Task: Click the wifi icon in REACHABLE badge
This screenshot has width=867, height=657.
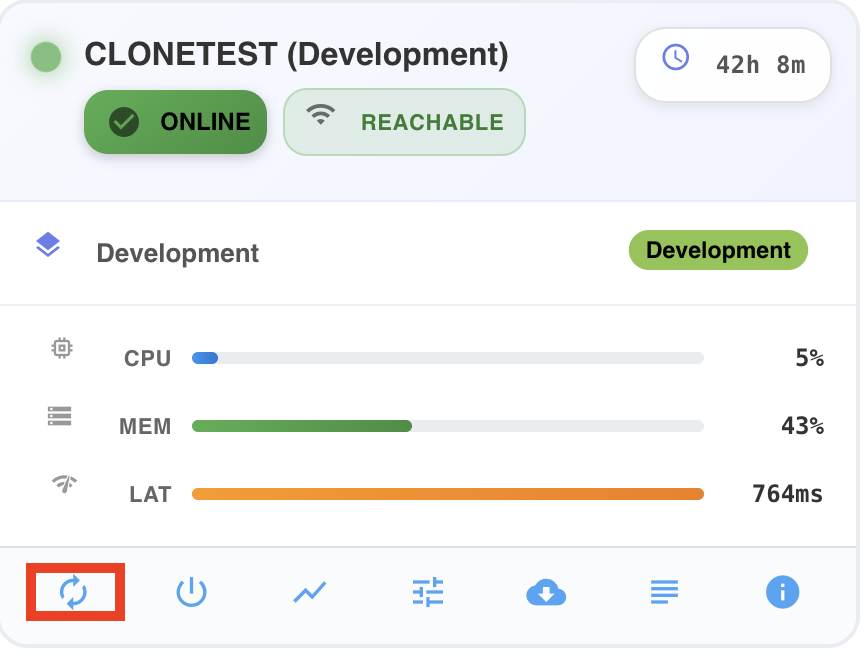Action: 321,114
